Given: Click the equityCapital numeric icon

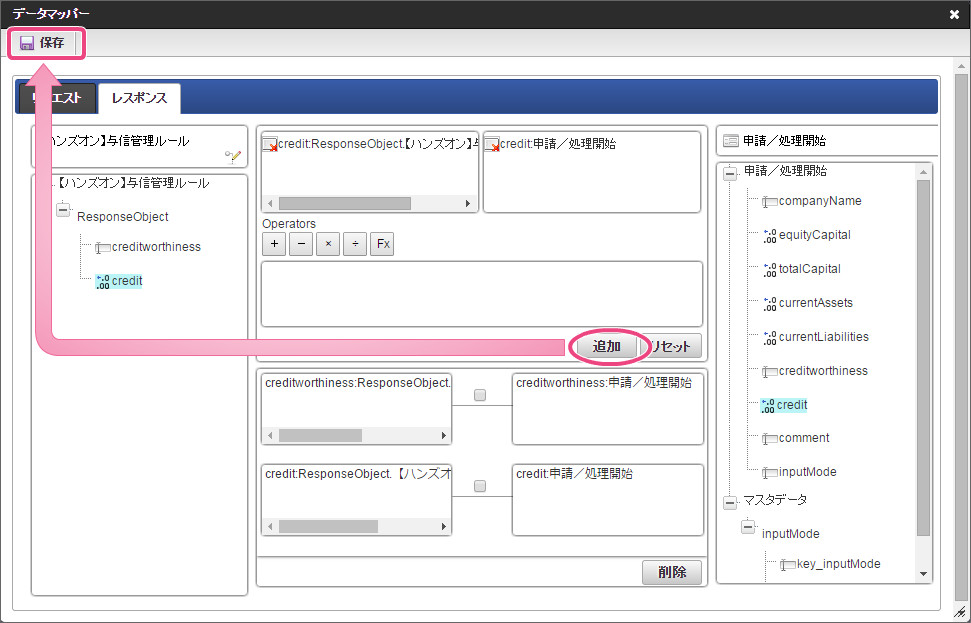Looking at the screenshot, I should tap(770, 236).
